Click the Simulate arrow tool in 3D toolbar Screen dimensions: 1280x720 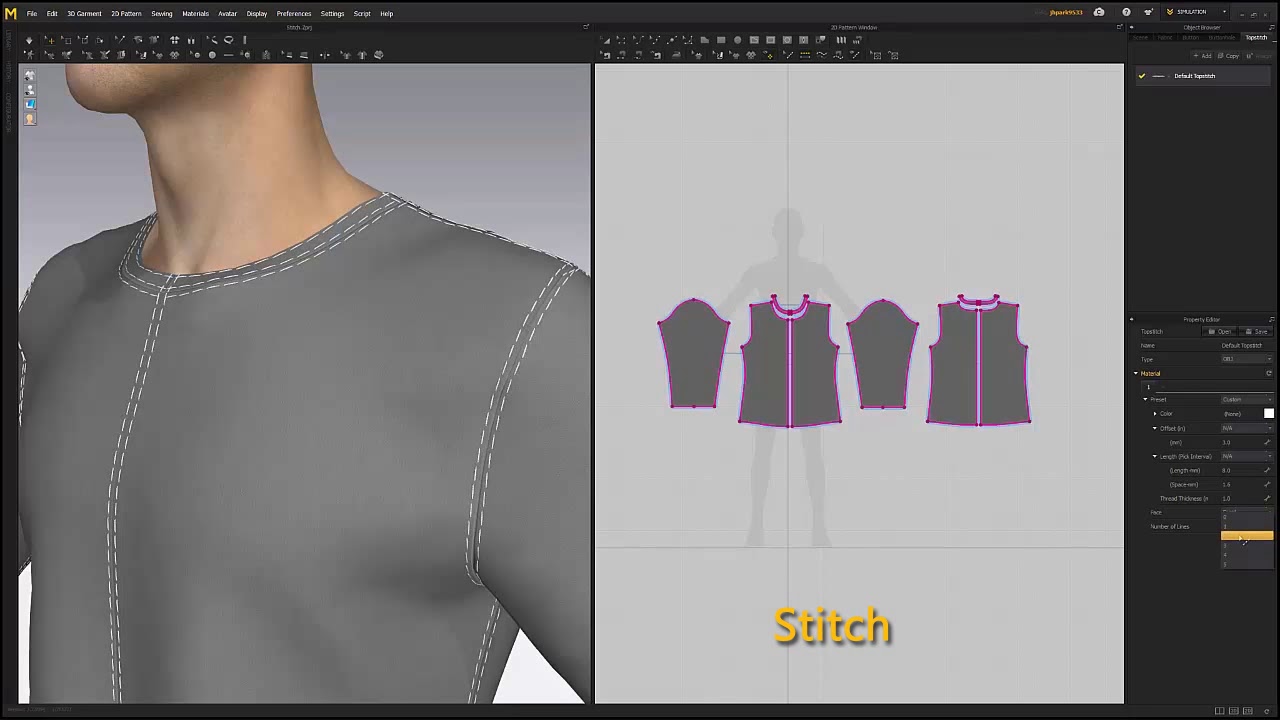coord(29,40)
